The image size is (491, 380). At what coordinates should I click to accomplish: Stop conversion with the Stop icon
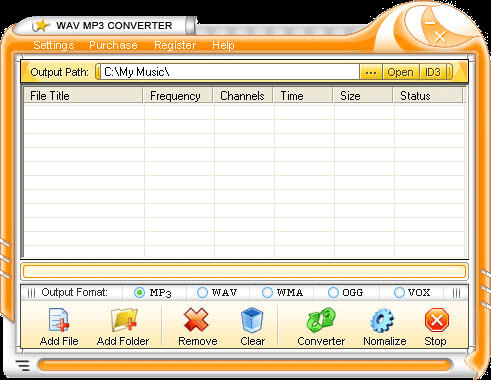click(x=437, y=320)
